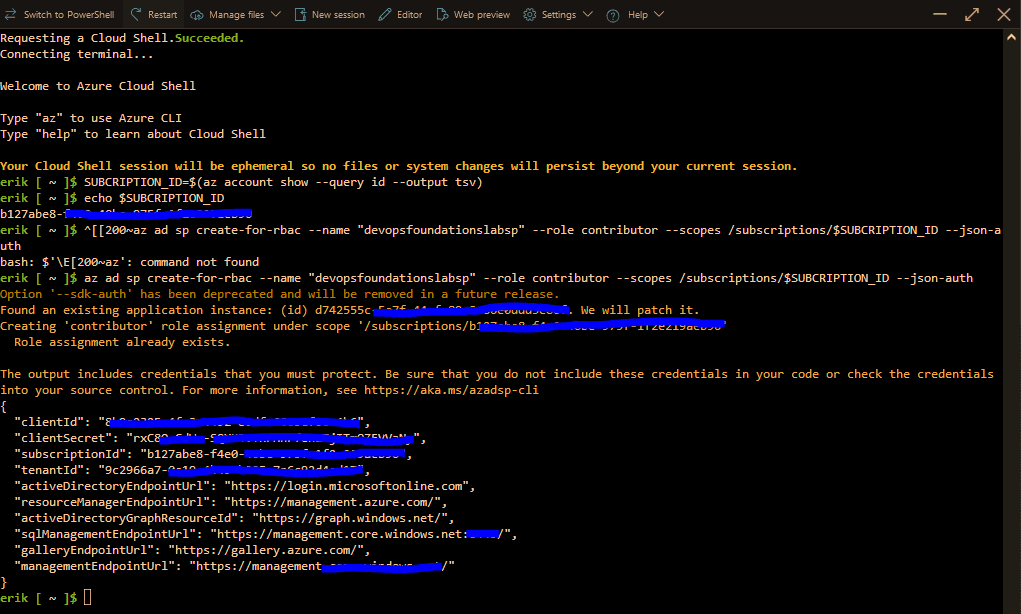This screenshot has height=614, width=1021.
Task: Click the Switch to PowerShell icon
Action: (x=10, y=14)
